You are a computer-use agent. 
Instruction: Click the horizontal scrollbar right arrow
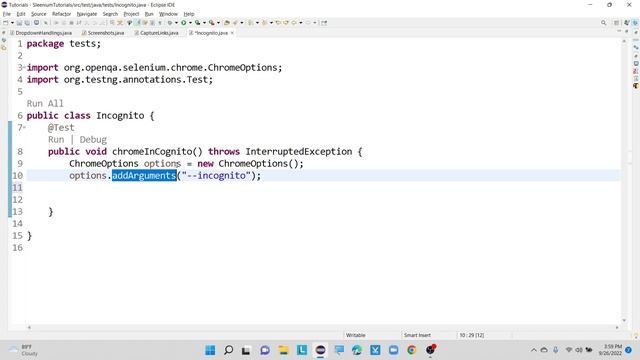pyautogui.click(x=617, y=327)
